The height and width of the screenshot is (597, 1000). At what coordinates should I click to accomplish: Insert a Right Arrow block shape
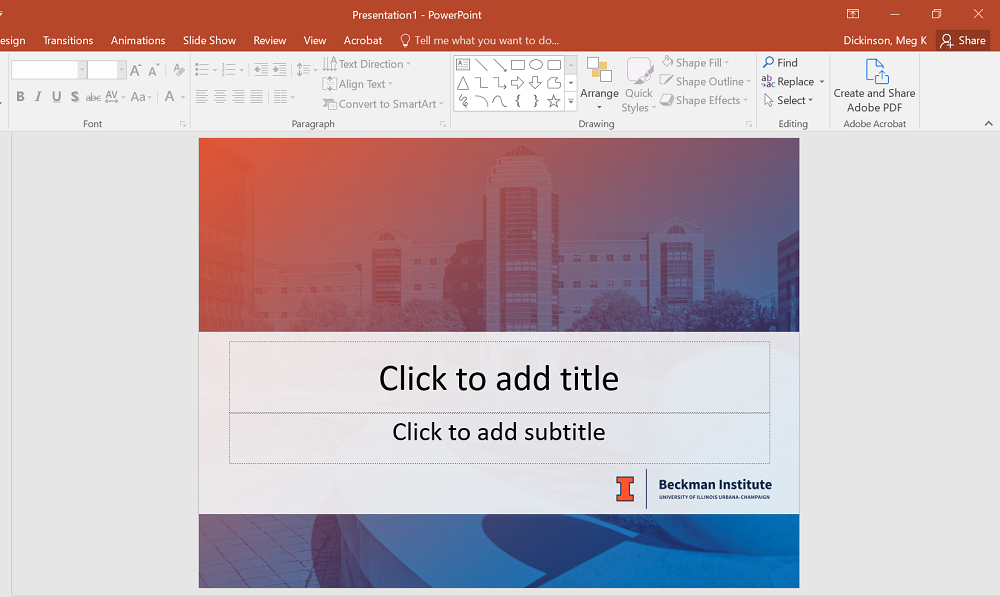tap(518, 83)
